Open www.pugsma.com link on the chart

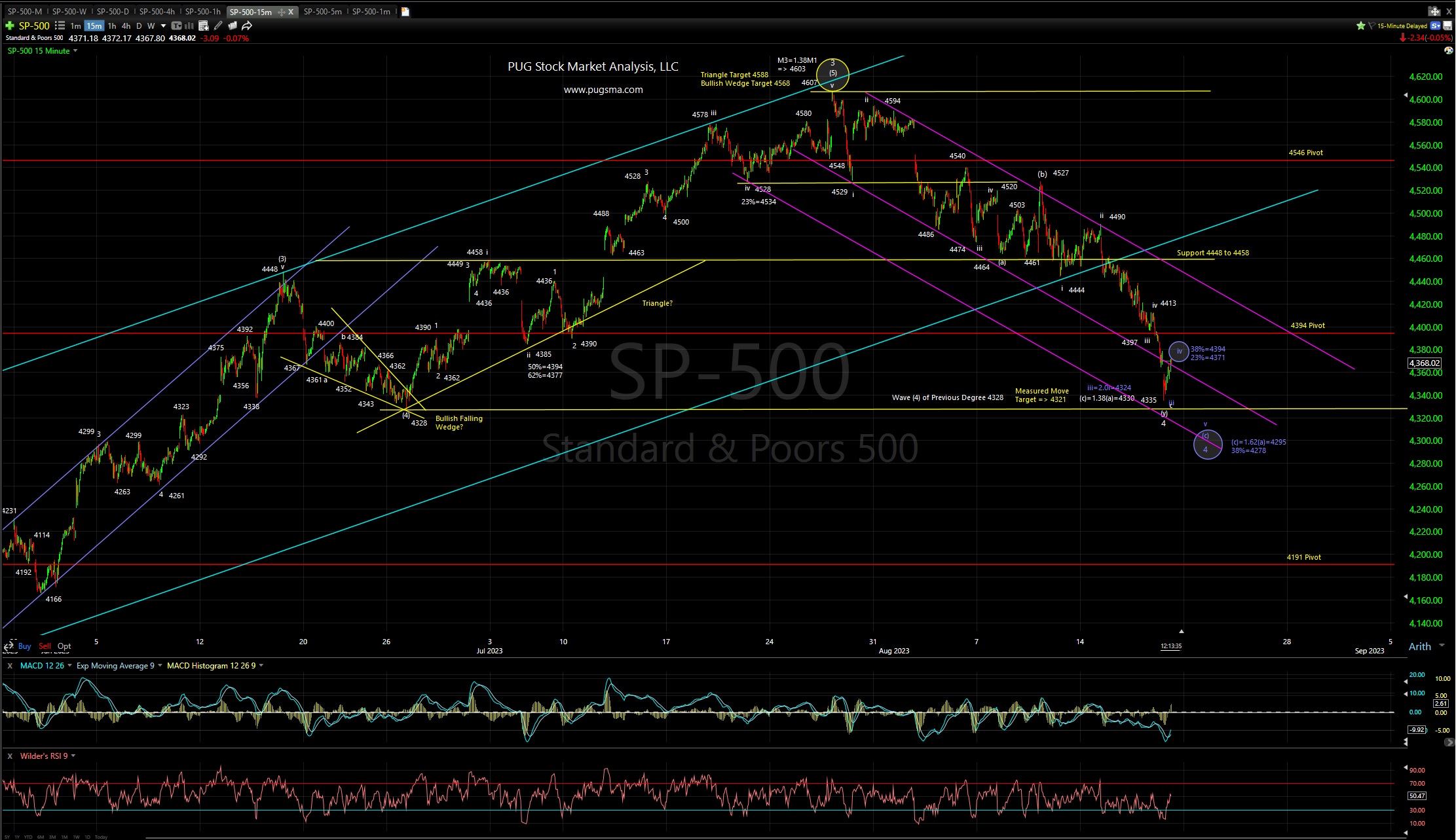click(x=603, y=89)
